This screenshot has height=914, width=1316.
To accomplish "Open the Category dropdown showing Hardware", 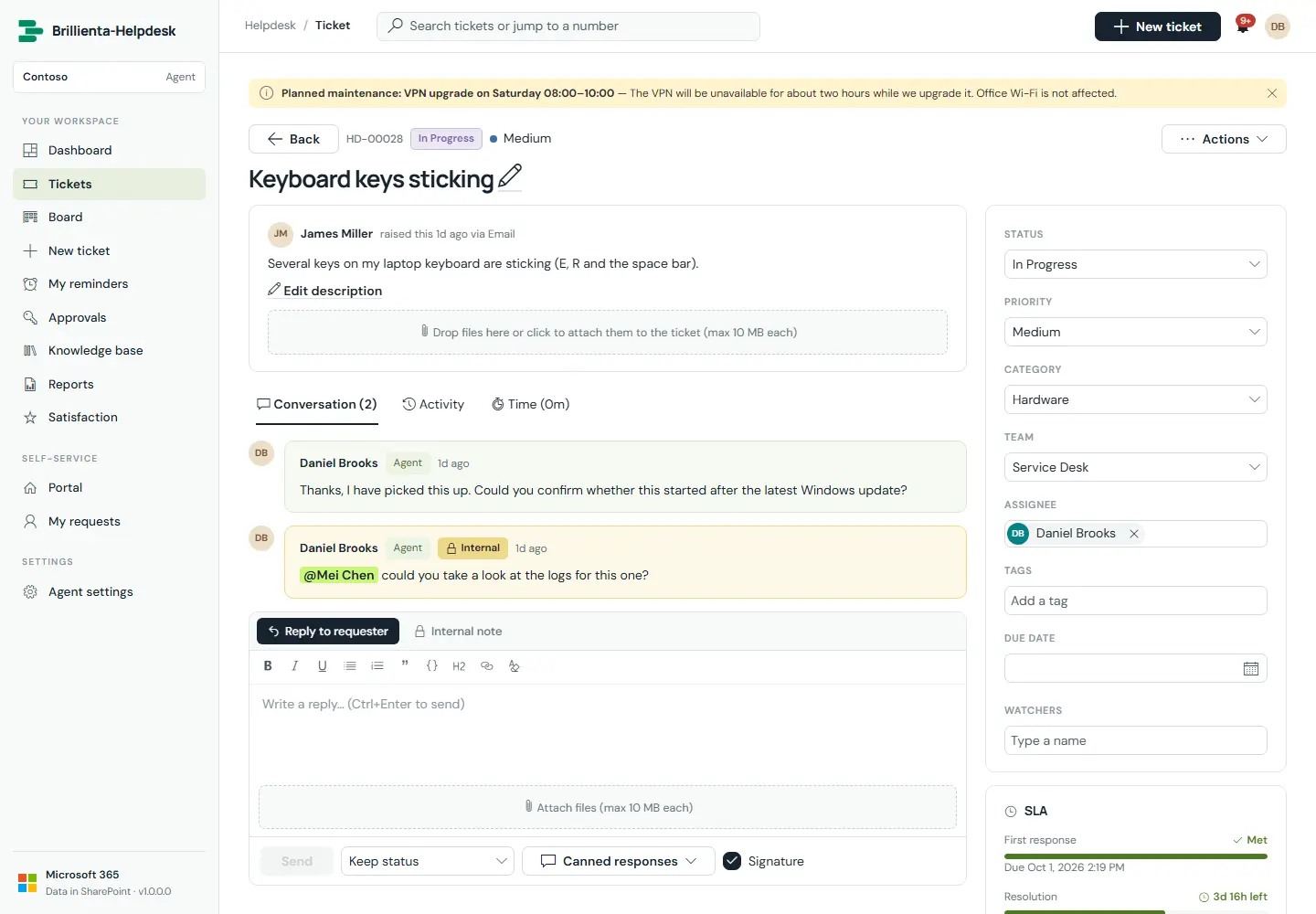I will click(1136, 399).
